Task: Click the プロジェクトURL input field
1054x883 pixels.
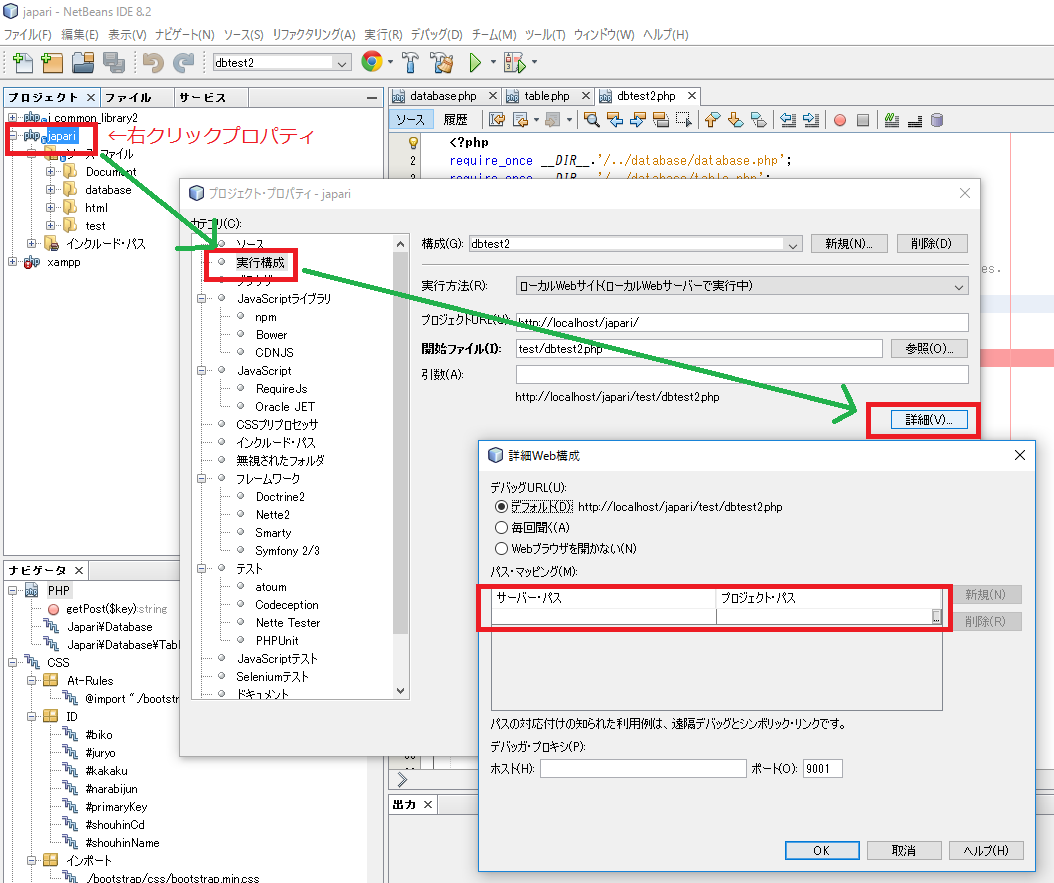Action: pyautogui.click(x=742, y=323)
